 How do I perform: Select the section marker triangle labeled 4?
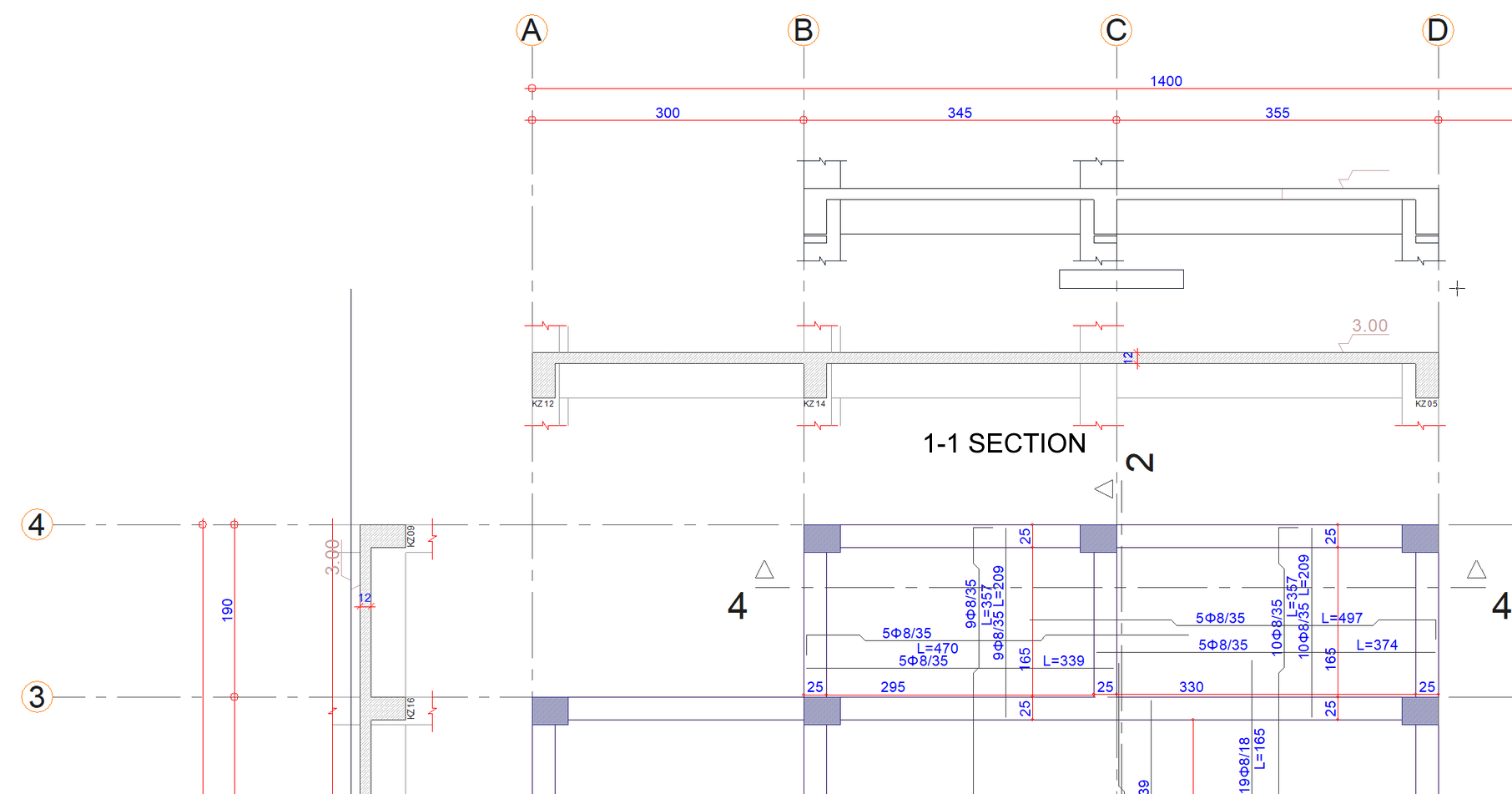pyautogui.click(x=764, y=569)
